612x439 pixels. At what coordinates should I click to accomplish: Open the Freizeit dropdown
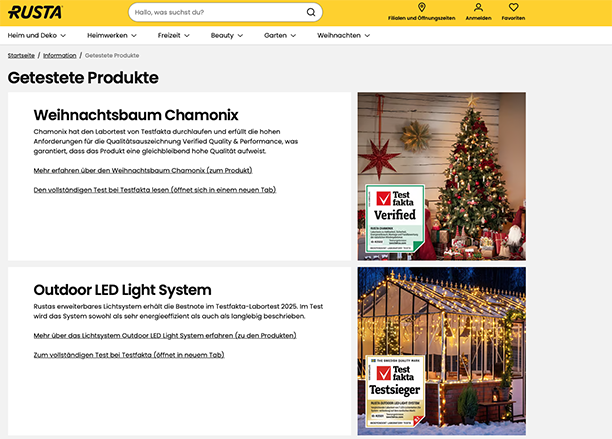[175, 35]
